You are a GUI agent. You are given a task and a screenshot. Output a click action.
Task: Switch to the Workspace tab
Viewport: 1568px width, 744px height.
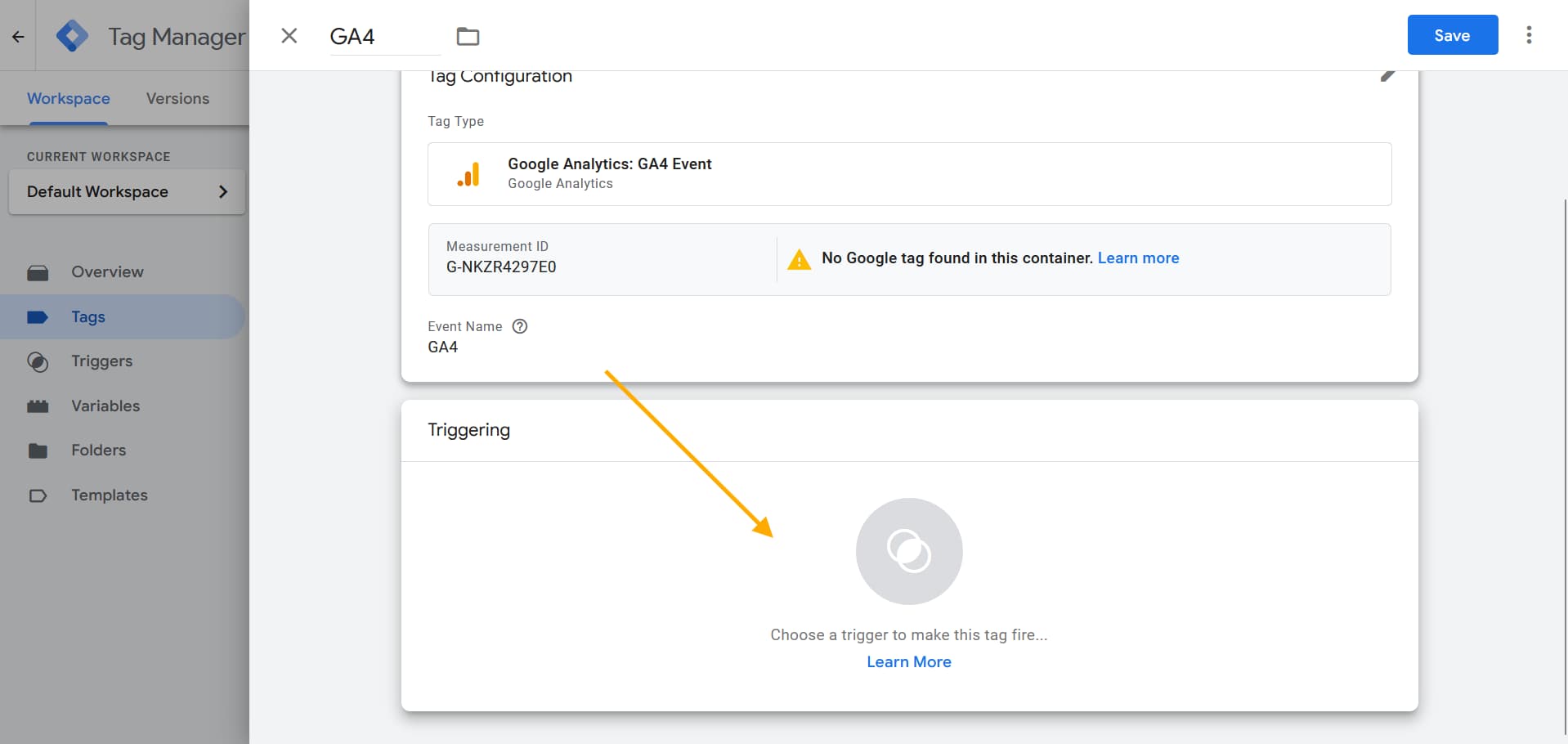[69, 98]
